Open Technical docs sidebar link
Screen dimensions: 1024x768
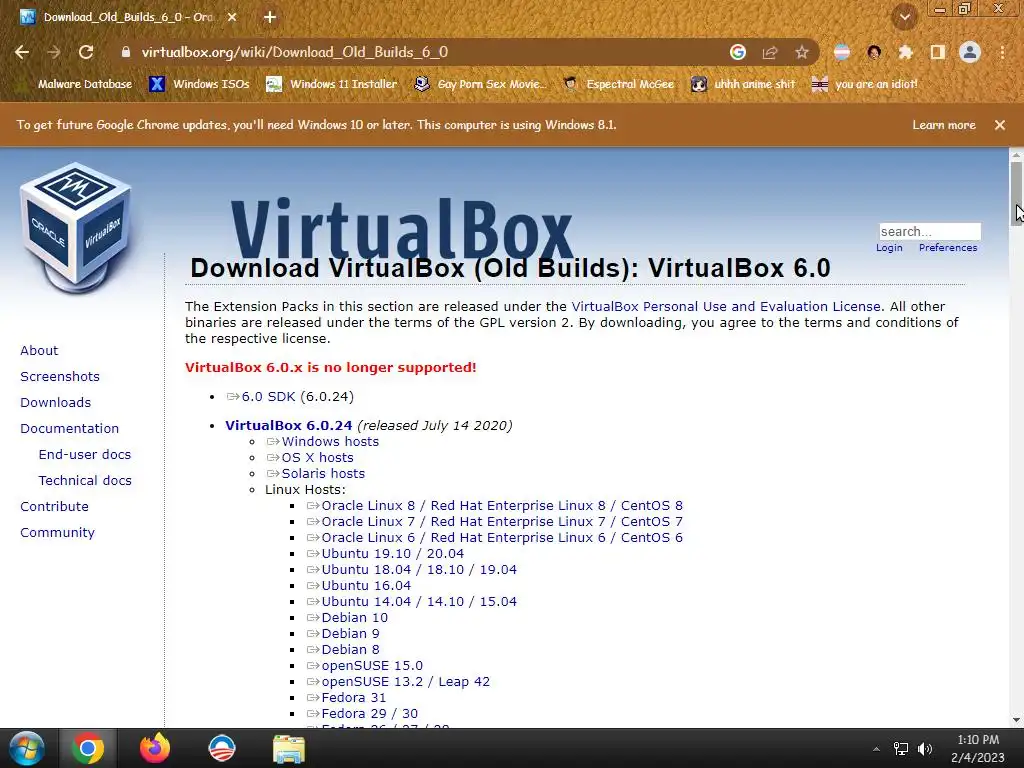point(85,481)
